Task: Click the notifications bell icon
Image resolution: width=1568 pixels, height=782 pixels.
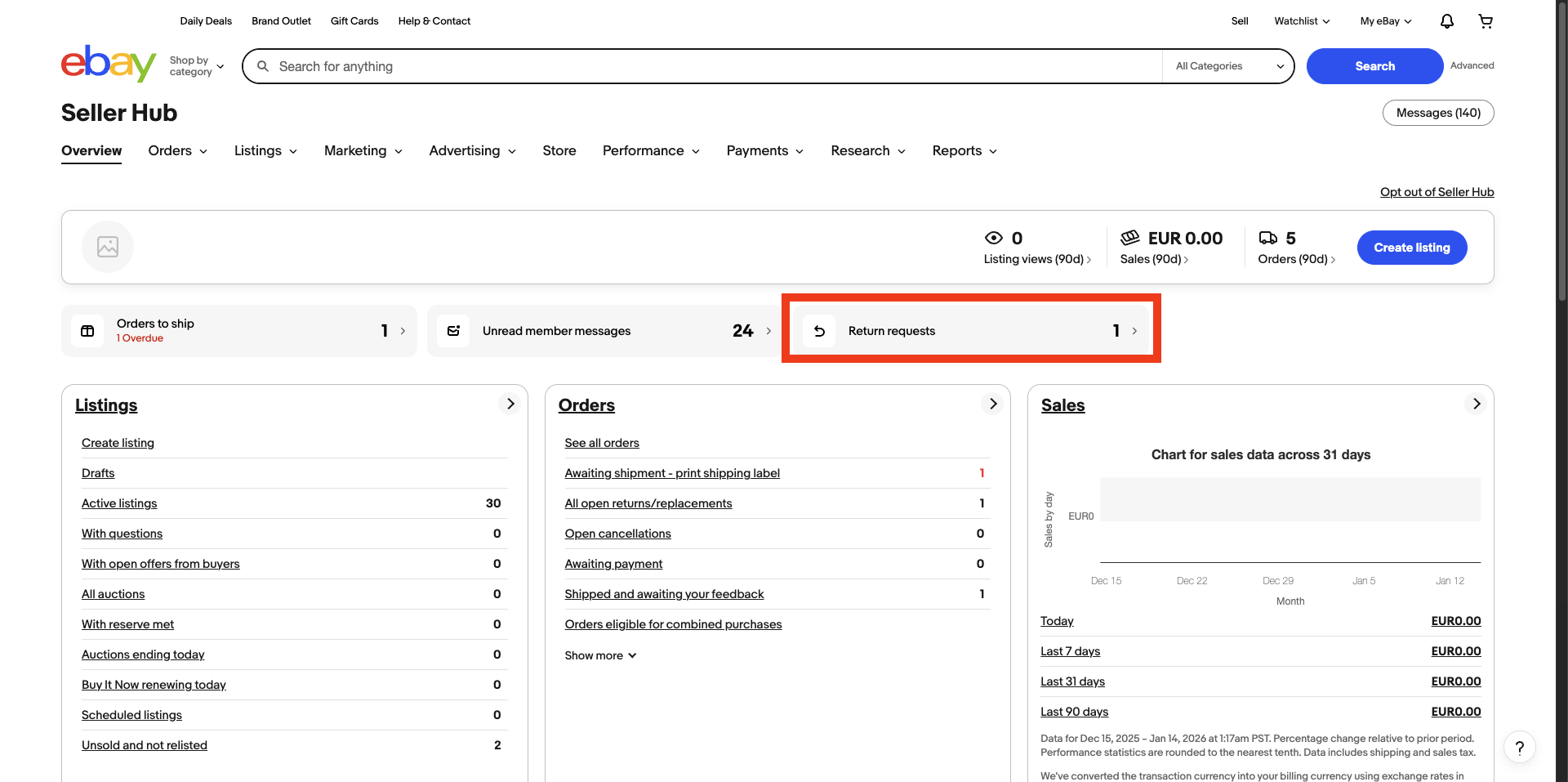Action: pyautogui.click(x=1446, y=21)
